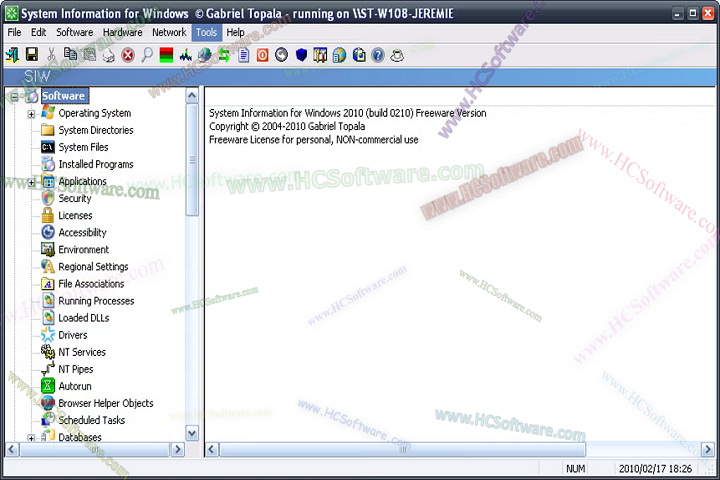Click the Paste clipboard icon
This screenshot has height=480, width=720.
tap(90, 55)
